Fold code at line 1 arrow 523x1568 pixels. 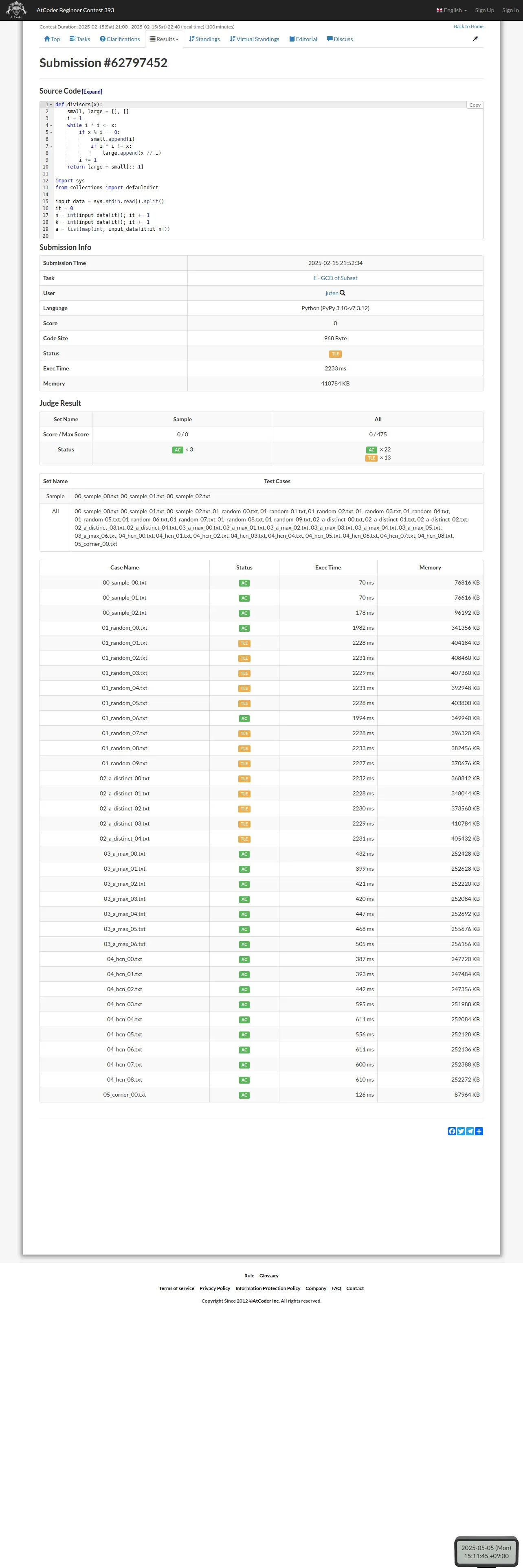(x=51, y=105)
